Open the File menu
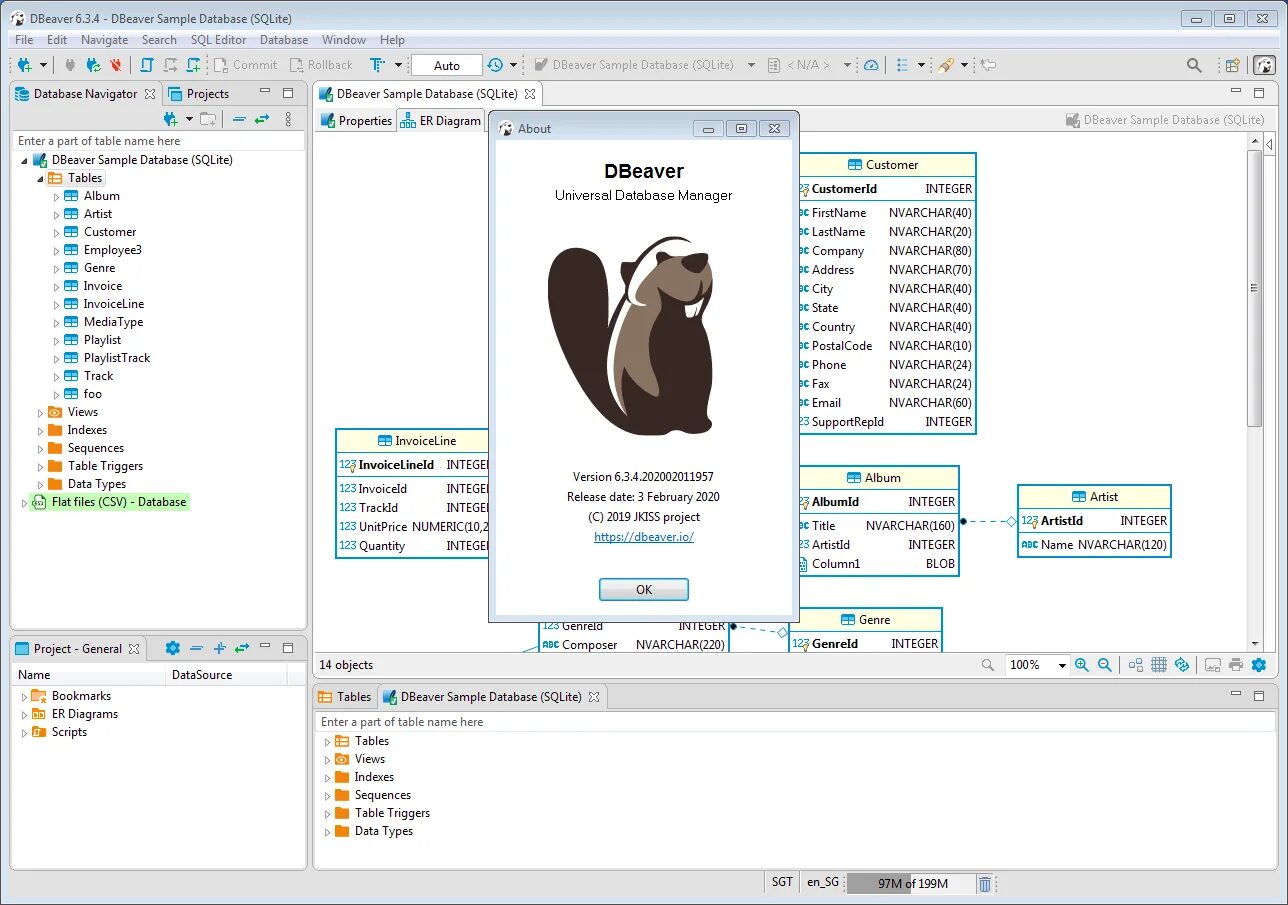Viewport: 1288px width, 905px height. coord(24,40)
